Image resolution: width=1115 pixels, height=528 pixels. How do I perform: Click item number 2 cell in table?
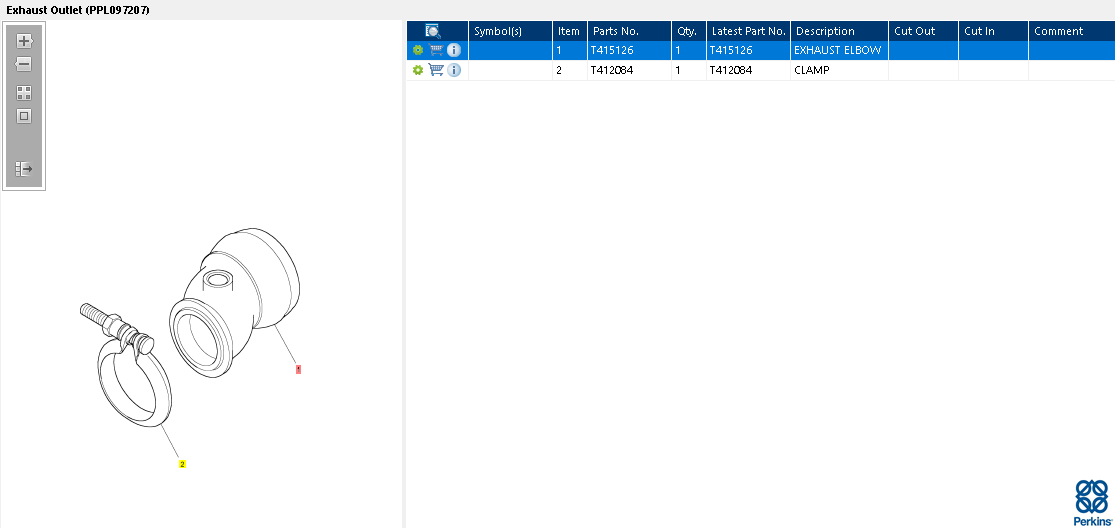tap(570, 70)
